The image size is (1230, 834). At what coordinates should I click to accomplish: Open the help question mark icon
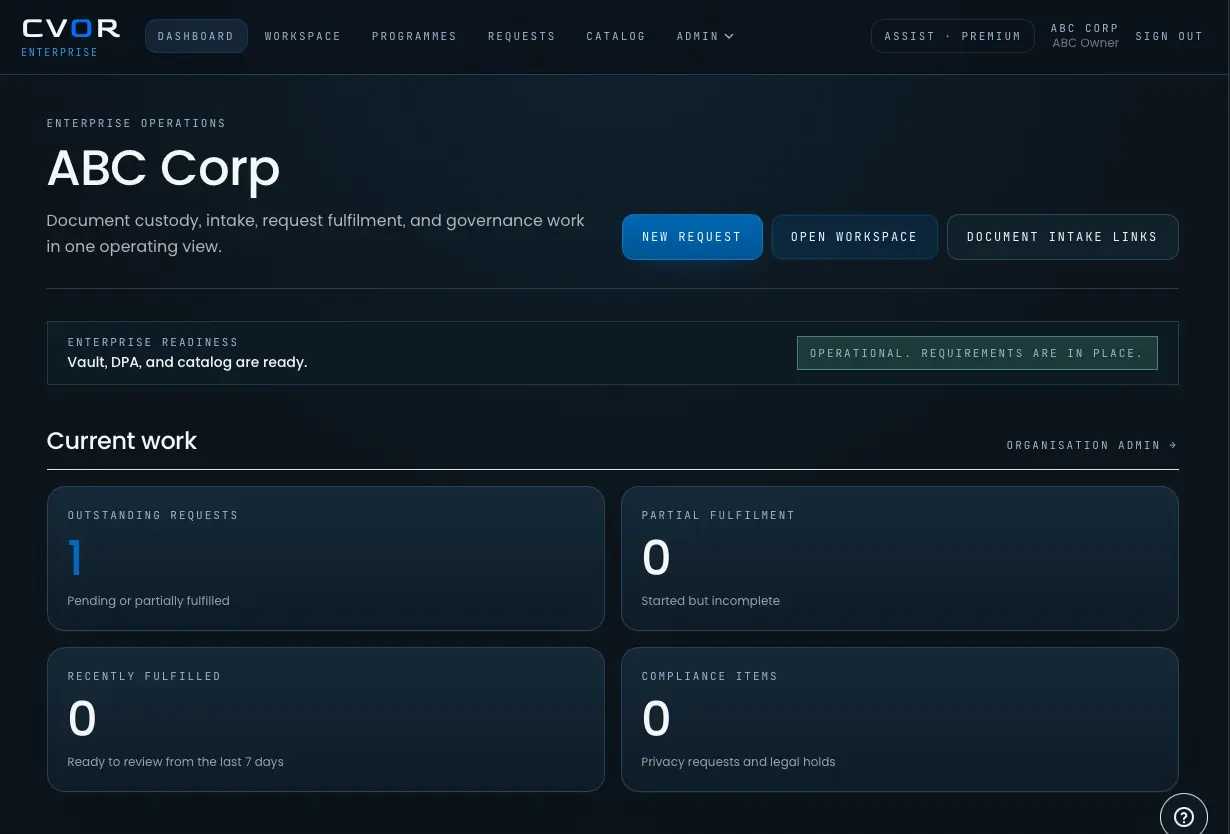pyautogui.click(x=1184, y=816)
